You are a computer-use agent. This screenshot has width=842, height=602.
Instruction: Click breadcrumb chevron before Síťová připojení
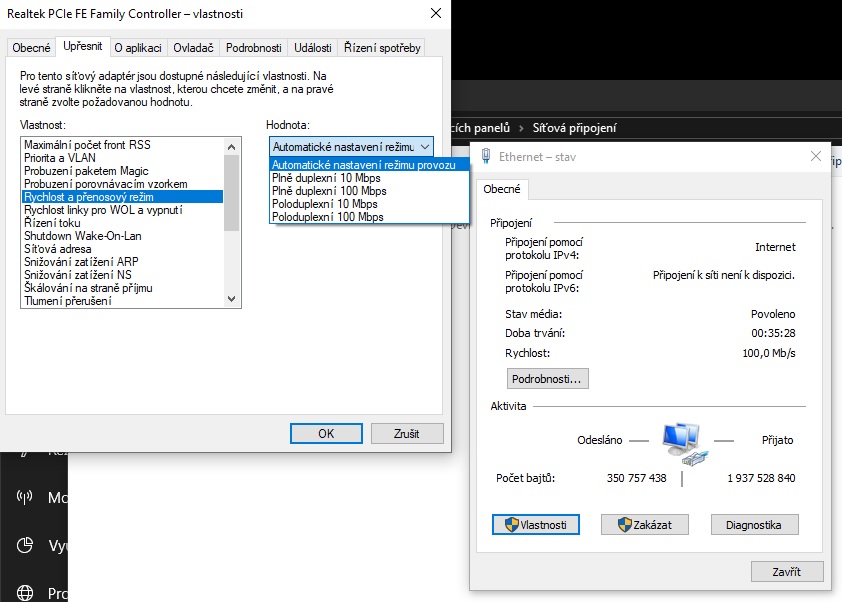click(x=521, y=128)
